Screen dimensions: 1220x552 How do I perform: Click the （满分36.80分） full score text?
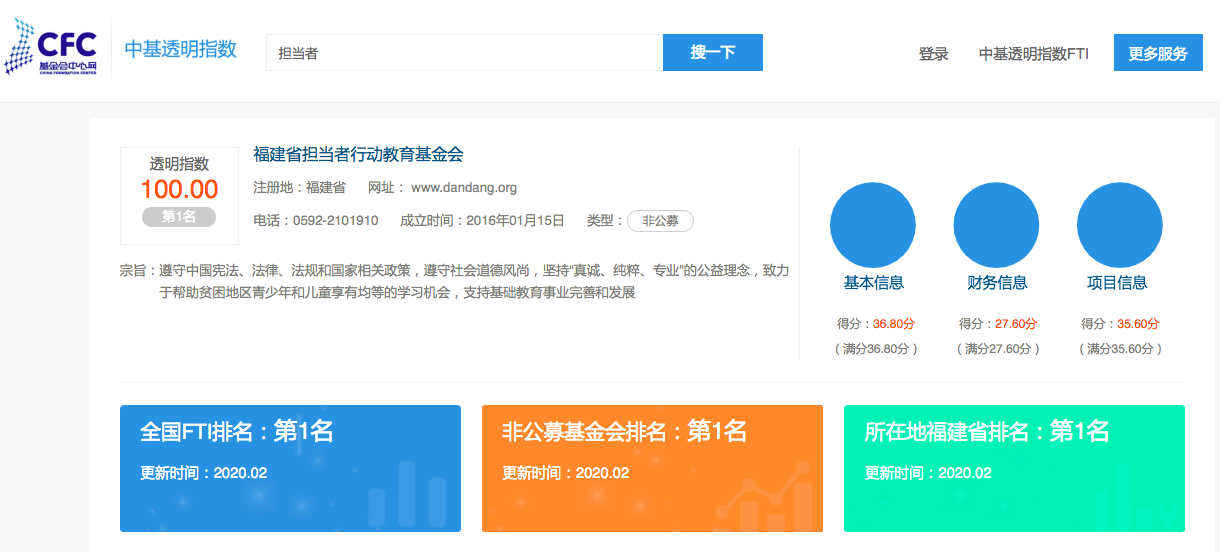pyautogui.click(x=876, y=349)
